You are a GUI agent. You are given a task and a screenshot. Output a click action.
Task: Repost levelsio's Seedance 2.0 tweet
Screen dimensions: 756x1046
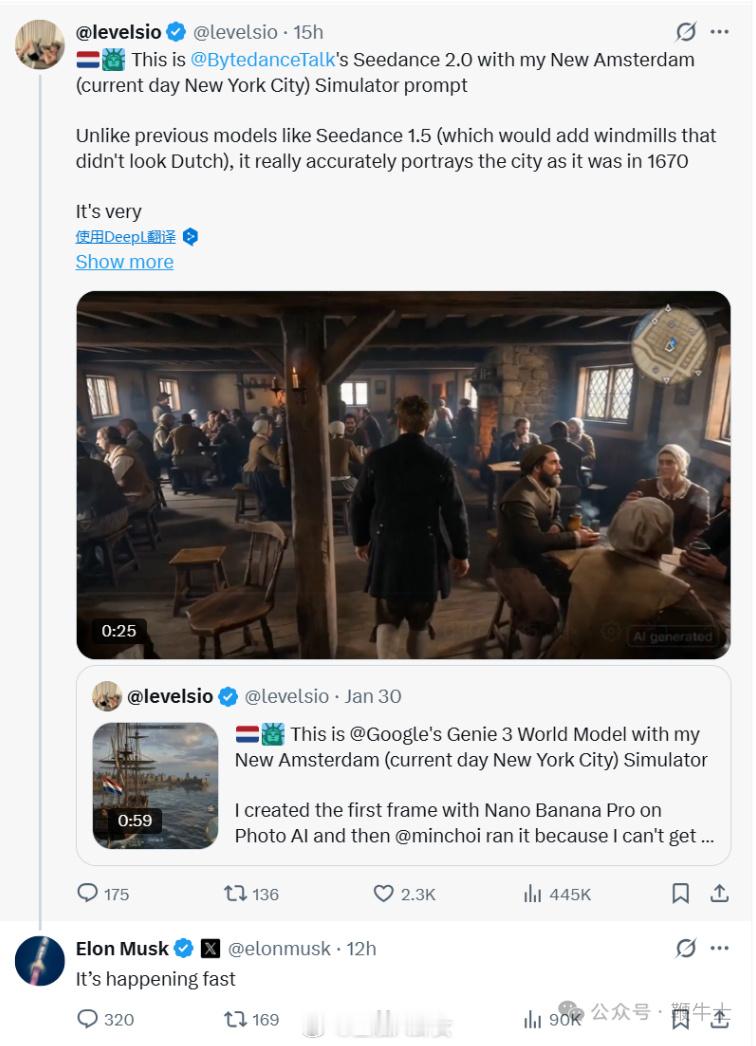click(237, 893)
